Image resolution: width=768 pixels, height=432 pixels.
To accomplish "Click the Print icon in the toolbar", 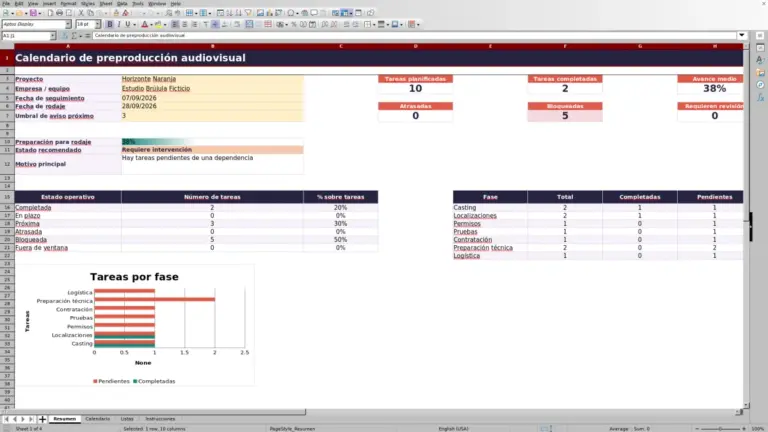I will (59, 13).
